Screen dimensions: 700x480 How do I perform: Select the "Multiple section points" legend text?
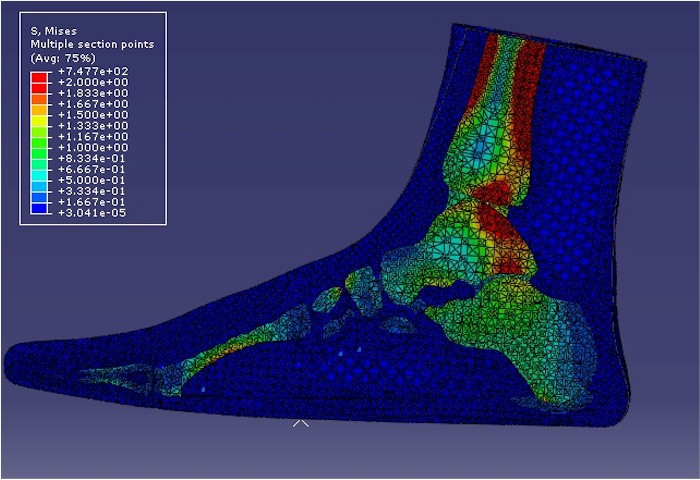(92, 44)
